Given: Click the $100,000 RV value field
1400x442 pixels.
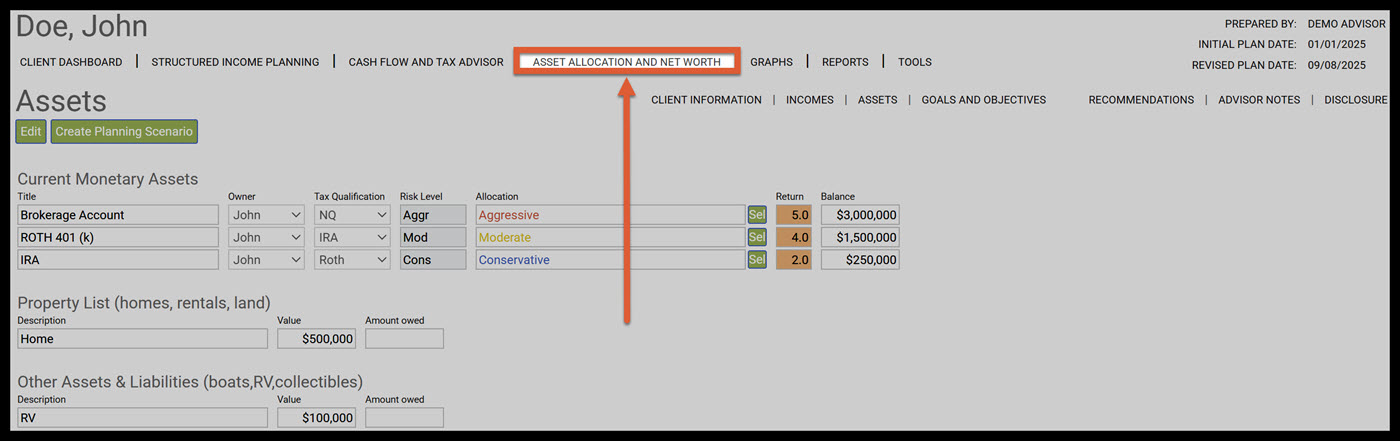Looking at the screenshot, I should (316, 418).
